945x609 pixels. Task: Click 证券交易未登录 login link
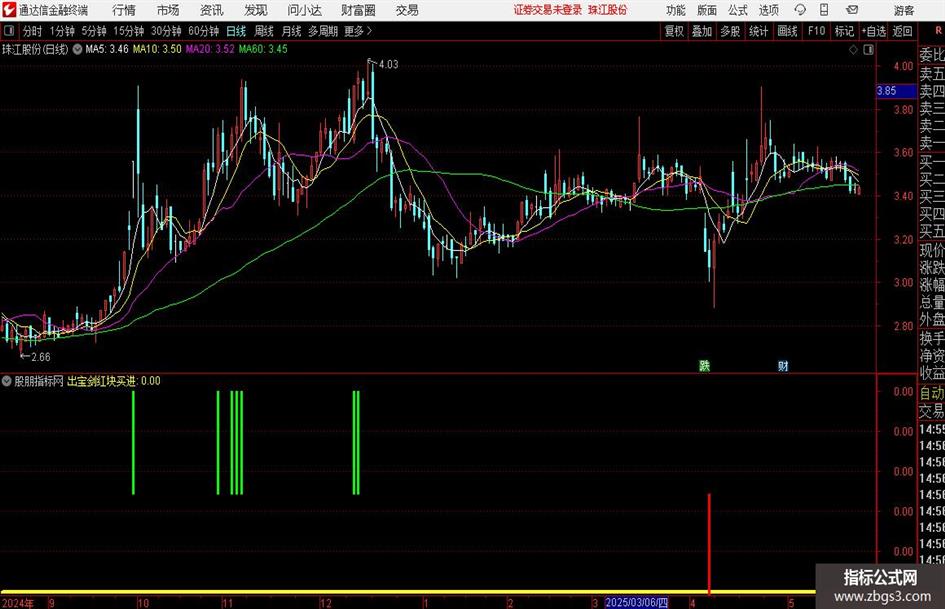pos(548,10)
